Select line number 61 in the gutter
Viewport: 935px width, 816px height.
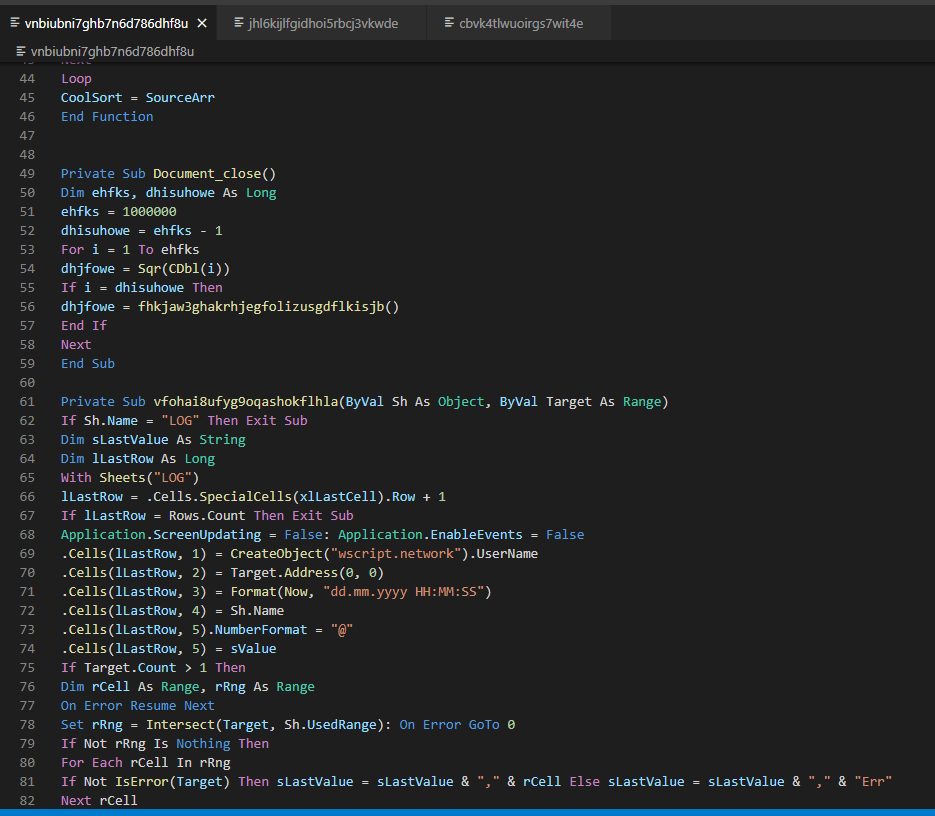point(27,401)
